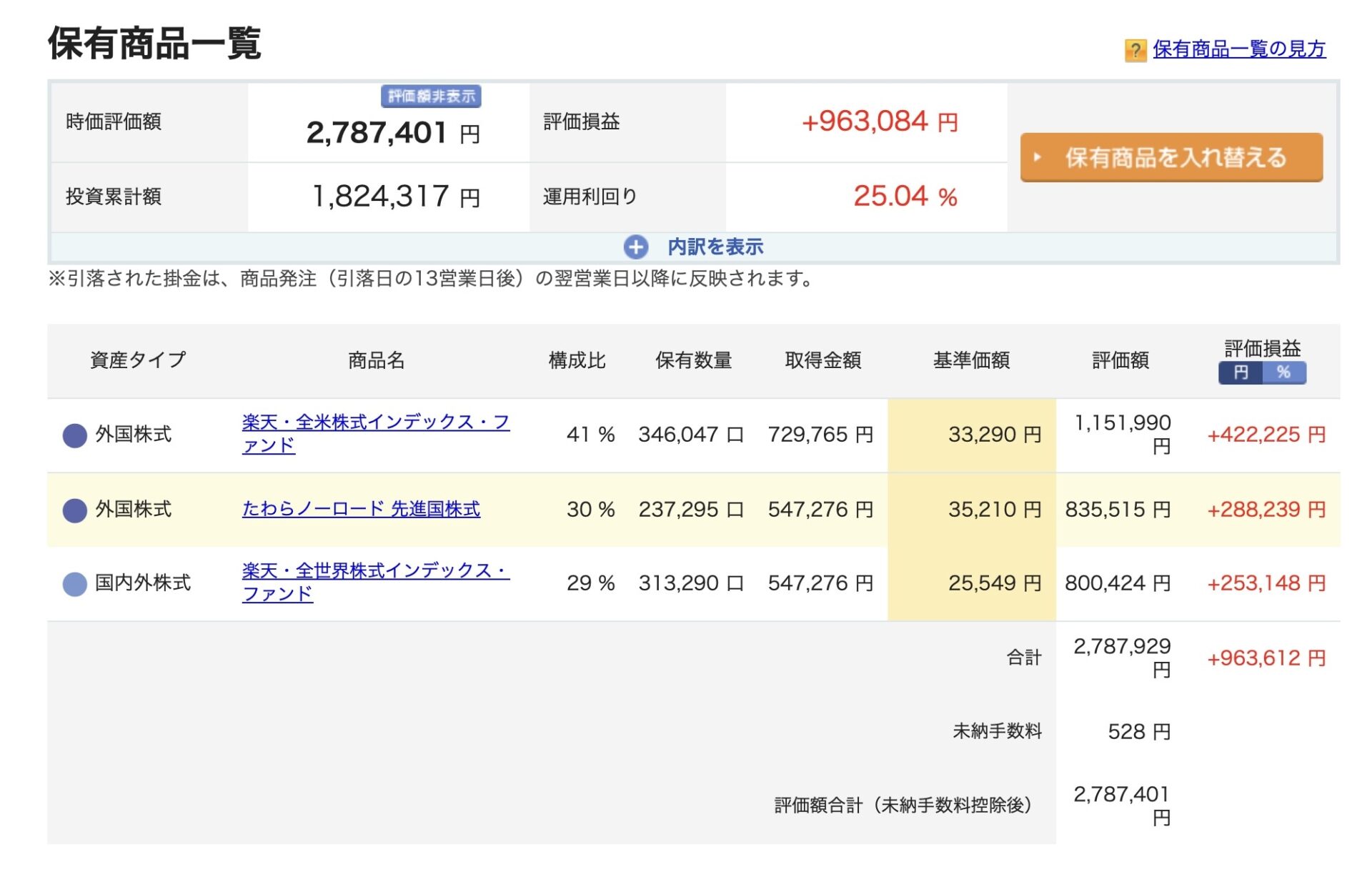
Task: Click 合計 total 2,787,929 円
Action: (x=1122, y=658)
